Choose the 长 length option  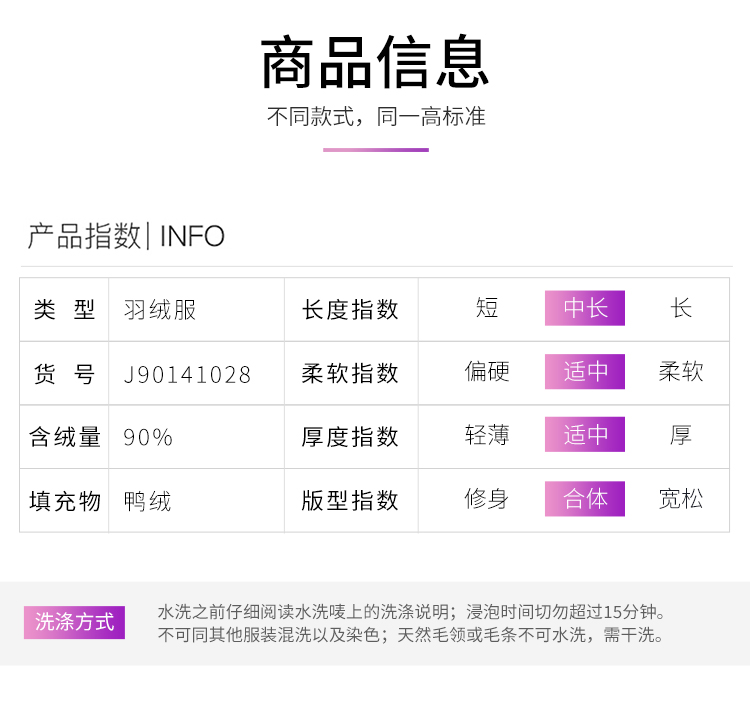(x=681, y=308)
